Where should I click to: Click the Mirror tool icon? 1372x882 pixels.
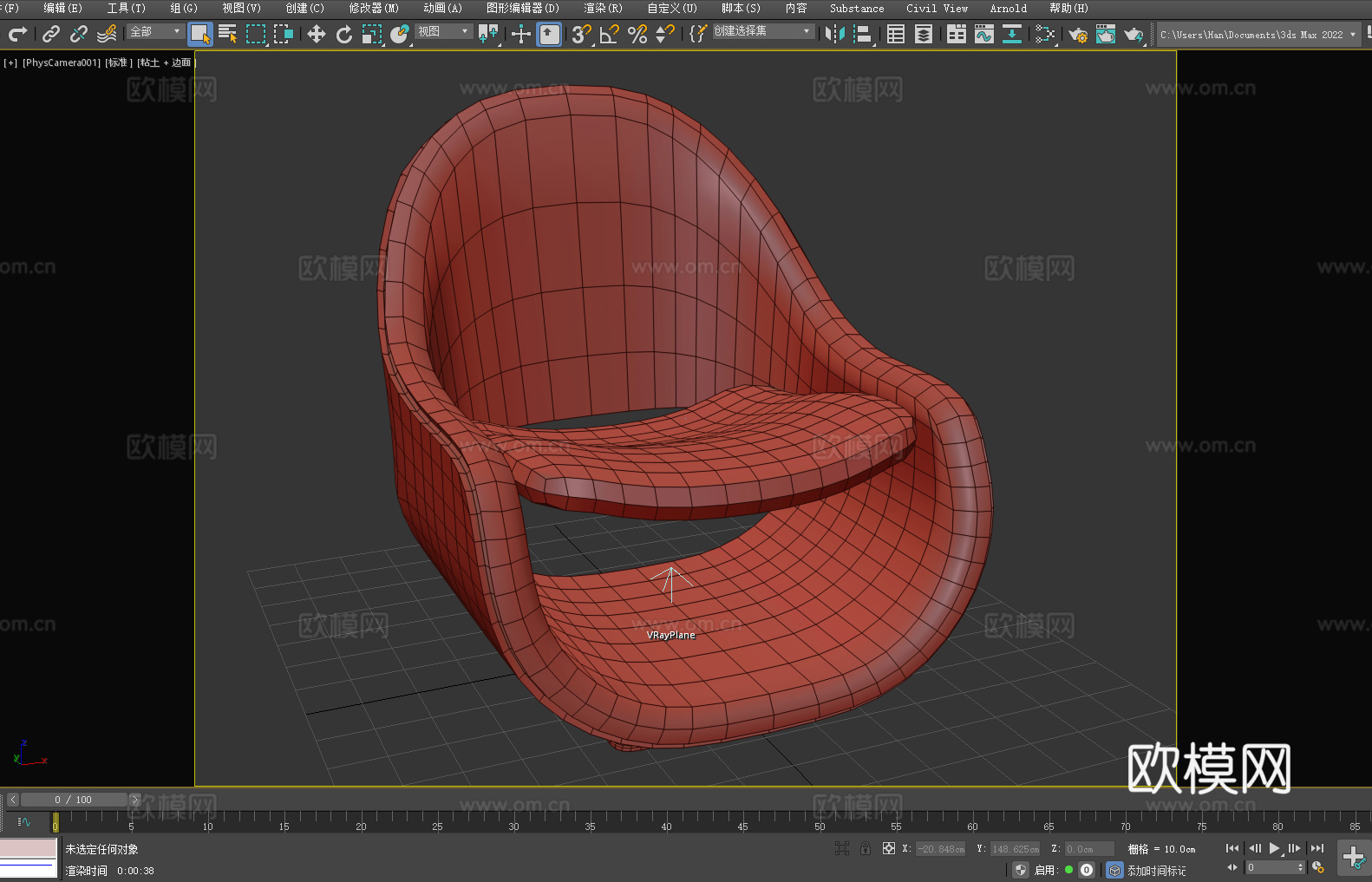tap(835, 34)
